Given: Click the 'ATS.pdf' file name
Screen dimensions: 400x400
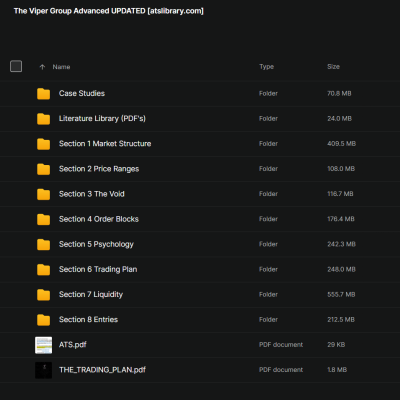Looking at the screenshot, I should click(x=73, y=345).
